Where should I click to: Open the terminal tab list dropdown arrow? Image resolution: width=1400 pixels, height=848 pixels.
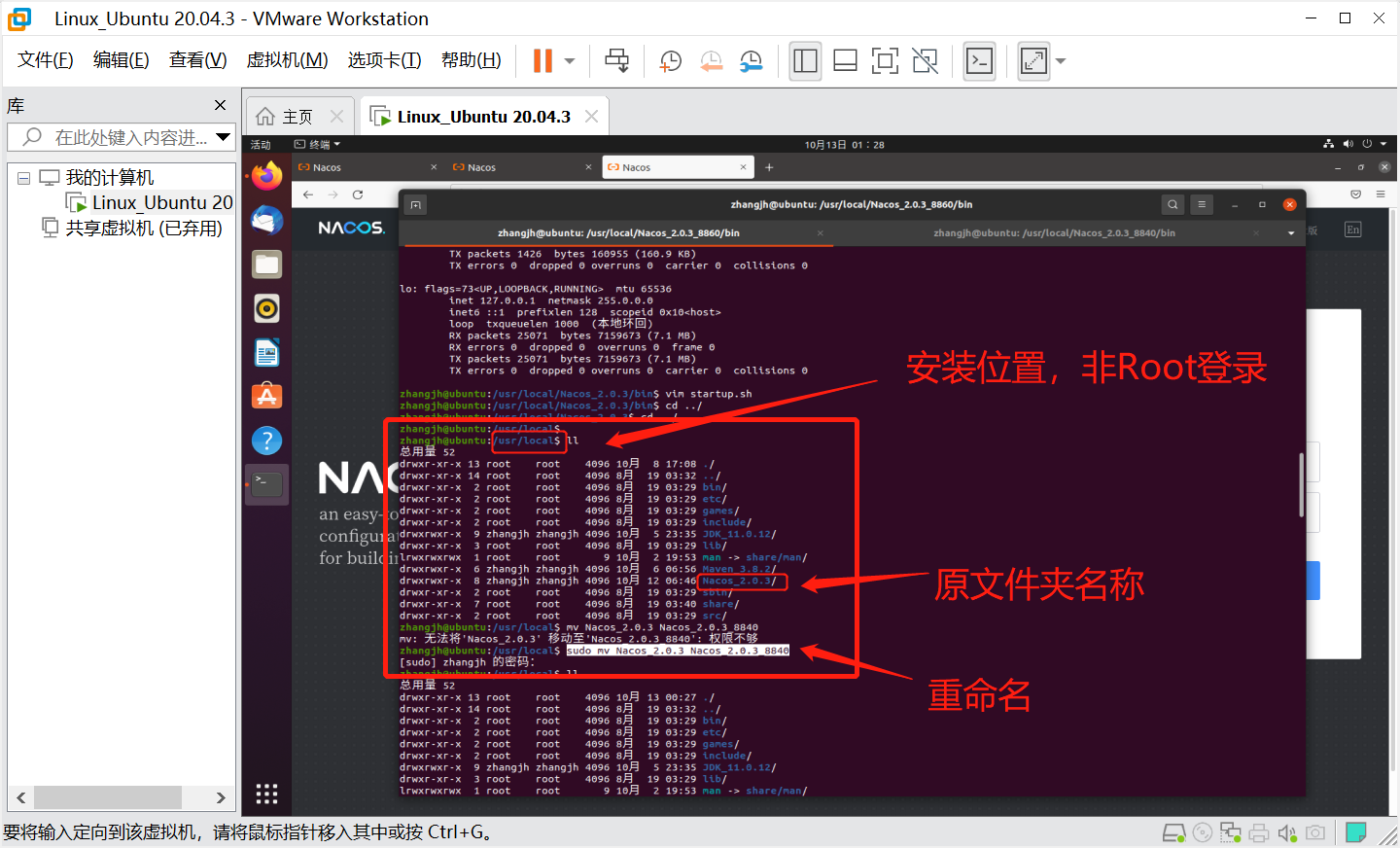pyautogui.click(x=1290, y=232)
